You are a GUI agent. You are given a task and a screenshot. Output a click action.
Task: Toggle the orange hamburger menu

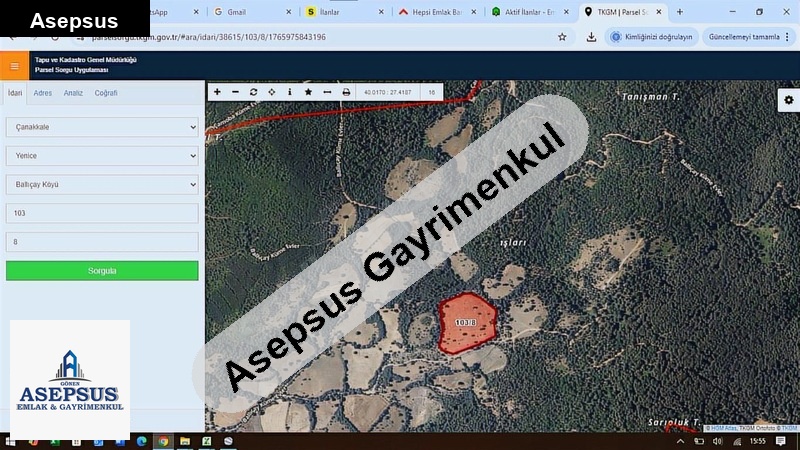tap(14, 66)
